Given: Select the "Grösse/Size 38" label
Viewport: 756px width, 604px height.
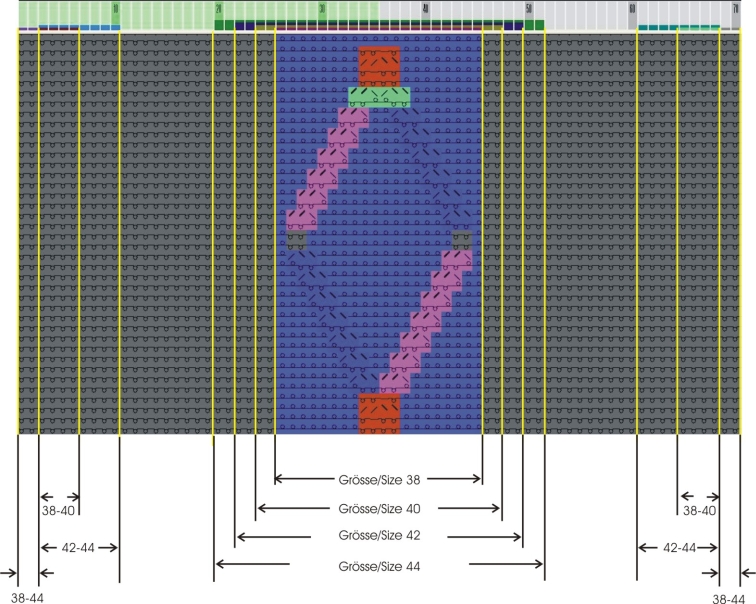Looking at the screenshot, I should (x=379, y=479).
